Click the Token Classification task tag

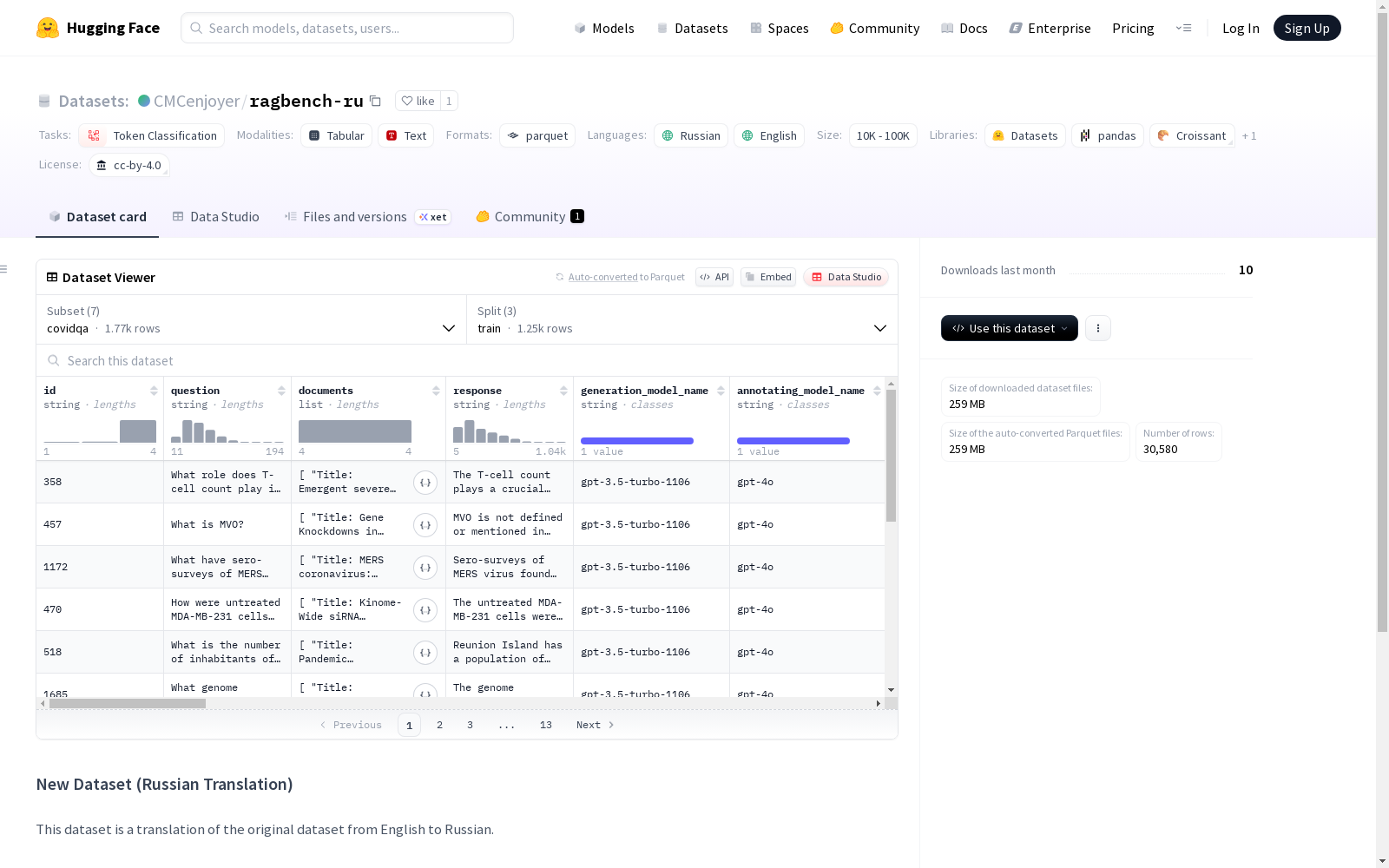pos(152,135)
